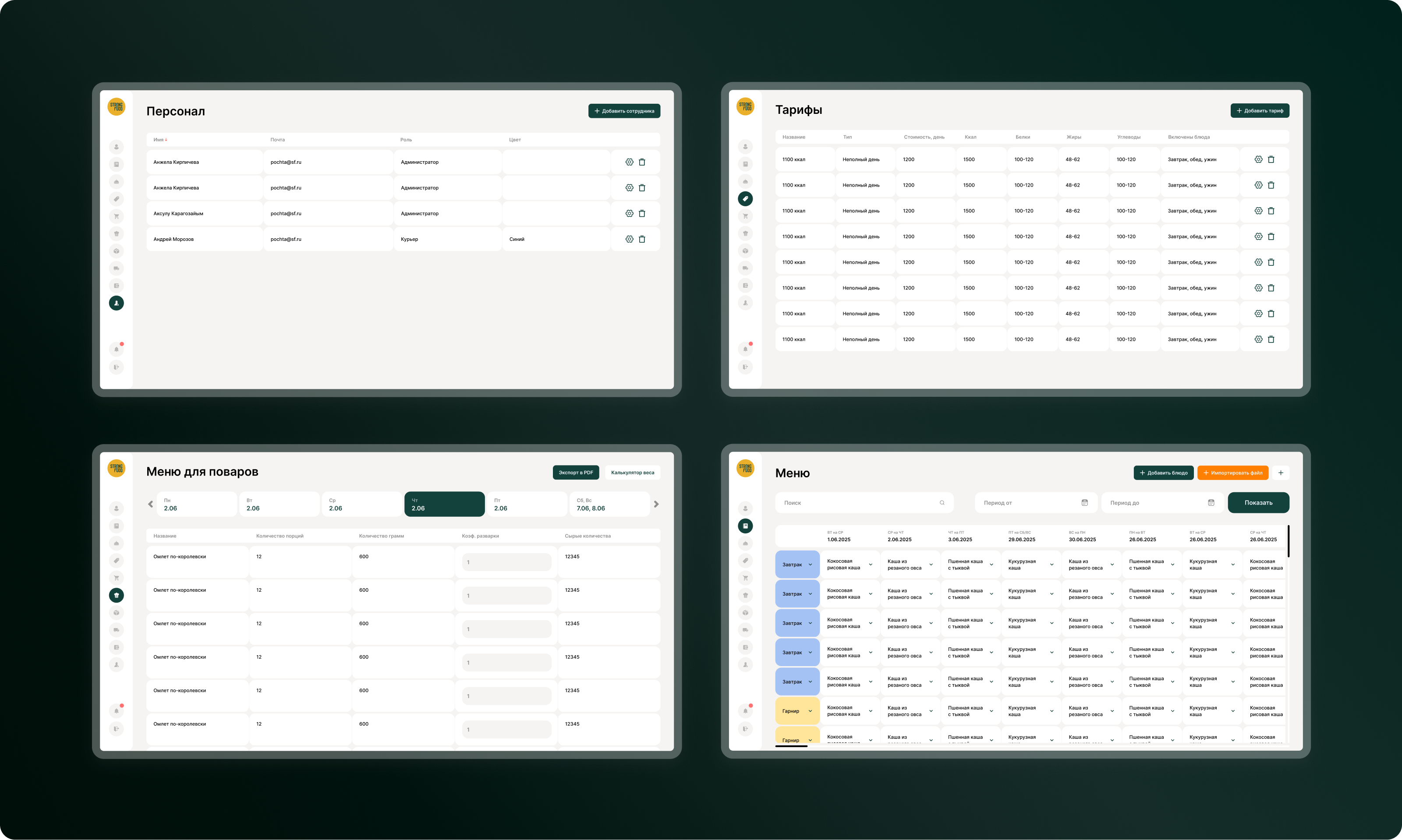This screenshot has width=1402, height=840.
Task: Click calendar icon in Период от field
Action: click(x=1084, y=503)
